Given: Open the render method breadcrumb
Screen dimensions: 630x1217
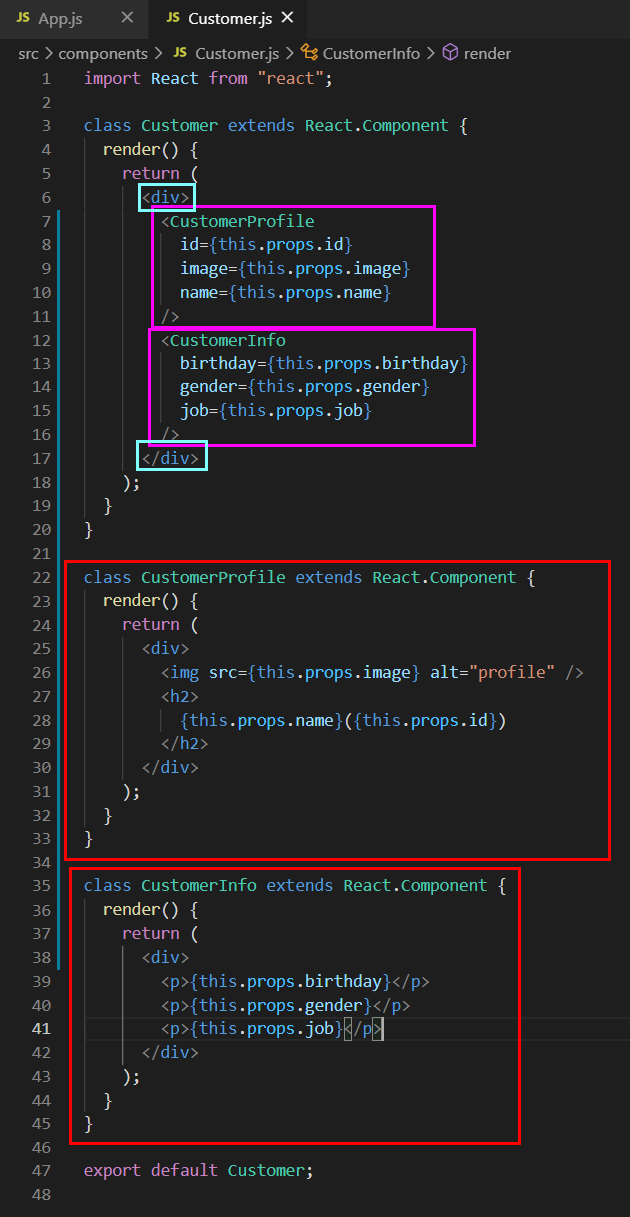Looking at the screenshot, I should pos(487,53).
